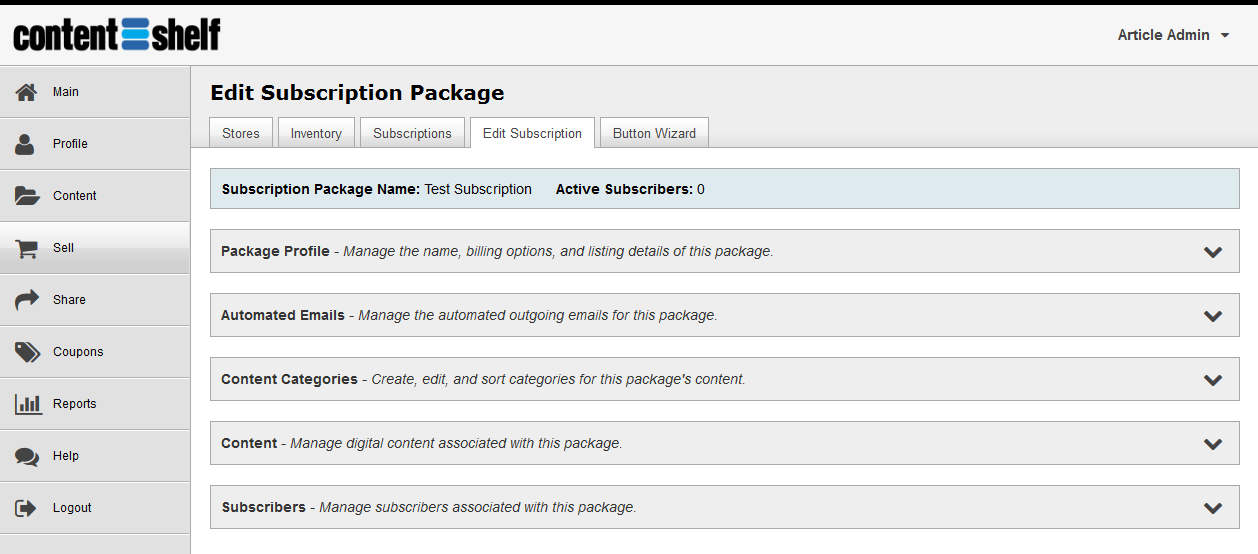The height and width of the screenshot is (554, 1258).
Task: Click the Test Subscription package name
Action: pyautogui.click(x=478, y=189)
